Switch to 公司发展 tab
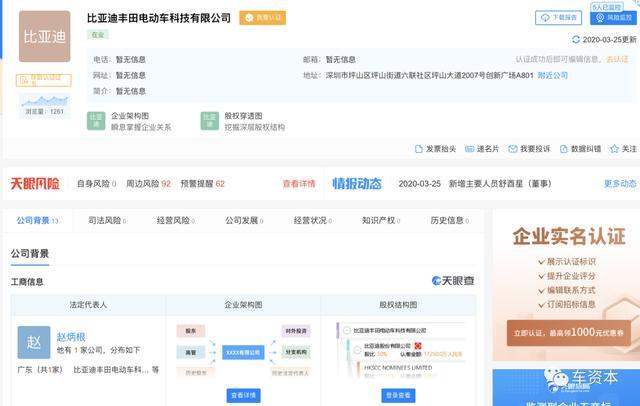Viewport: 640px width, 406px height. (x=244, y=221)
